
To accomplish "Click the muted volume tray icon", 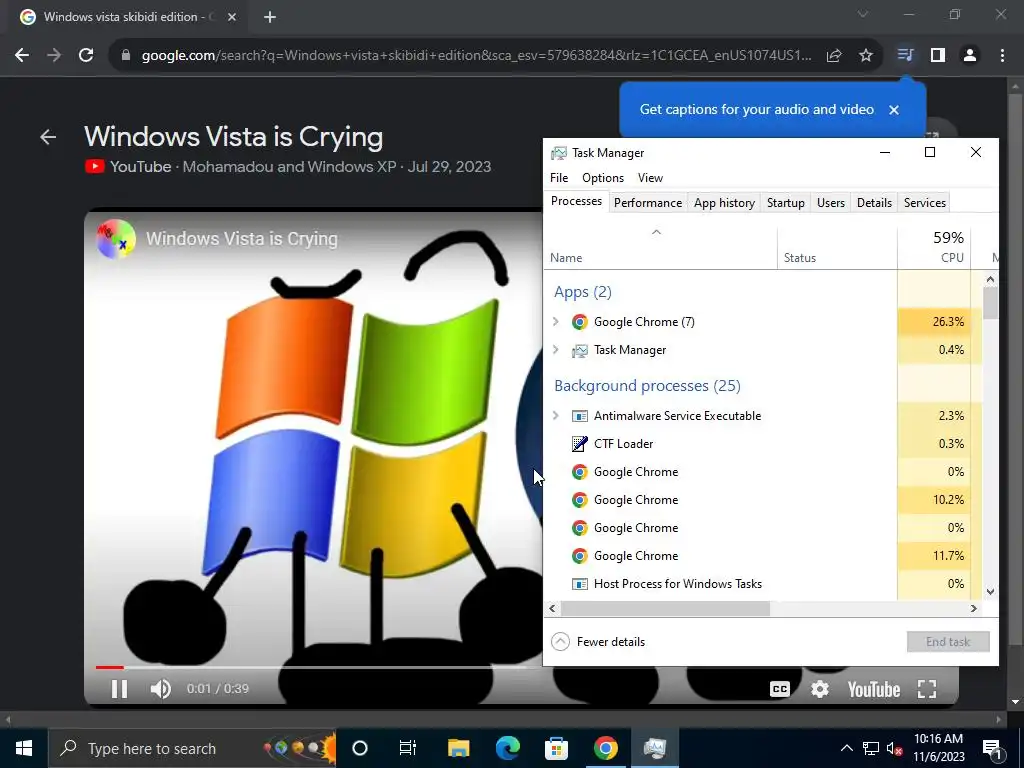I will 894,748.
